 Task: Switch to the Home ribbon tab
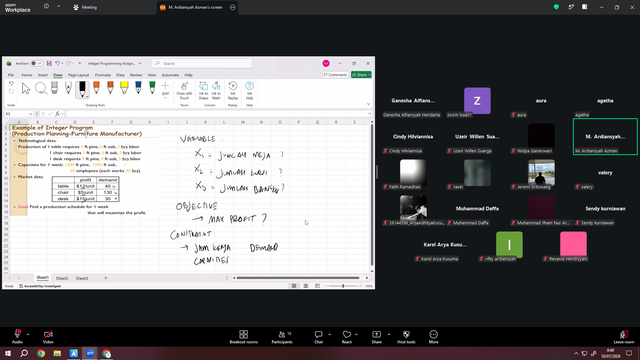tap(27, 75)
